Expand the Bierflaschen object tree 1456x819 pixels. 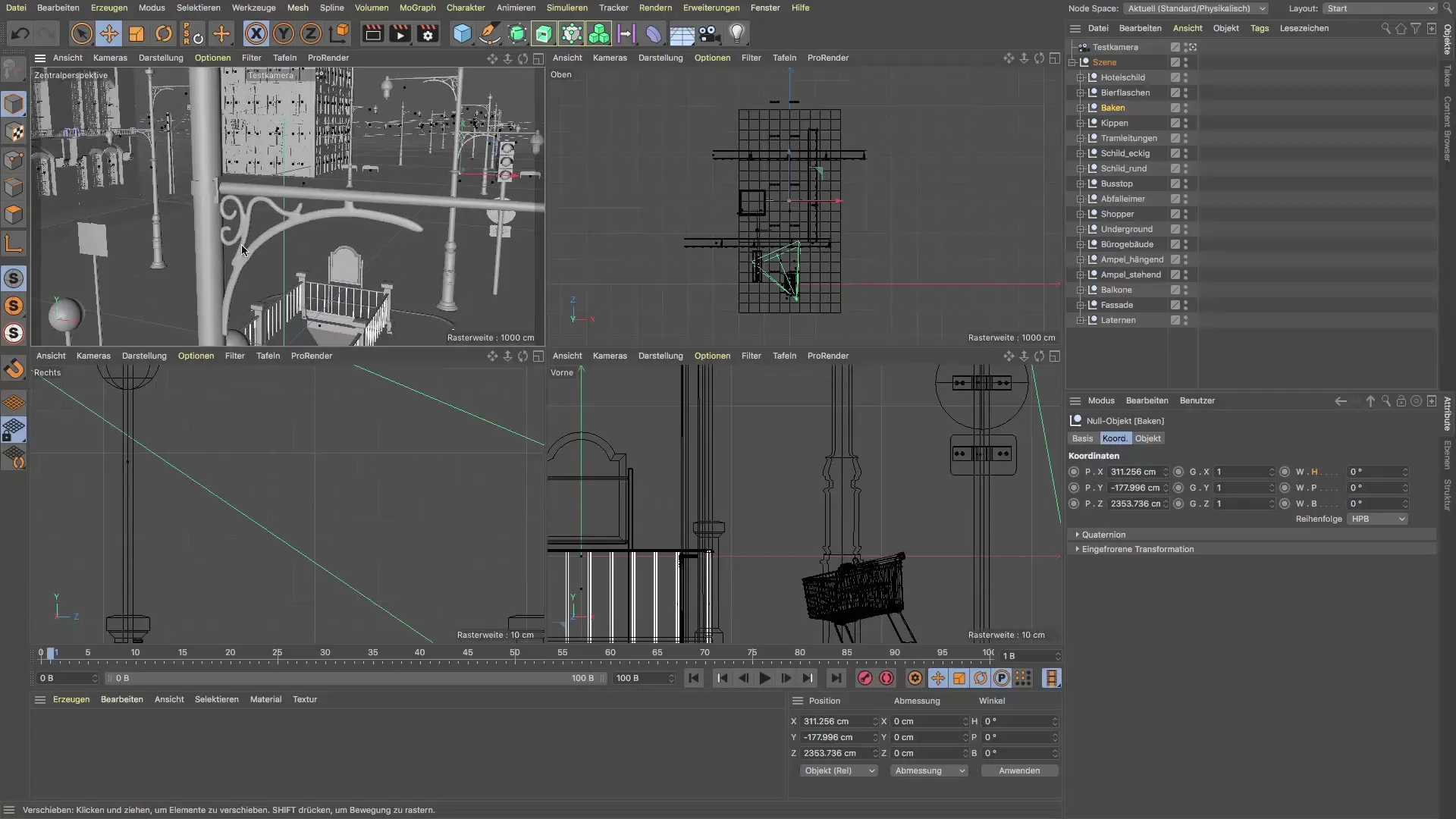[x=1081, y=93]
